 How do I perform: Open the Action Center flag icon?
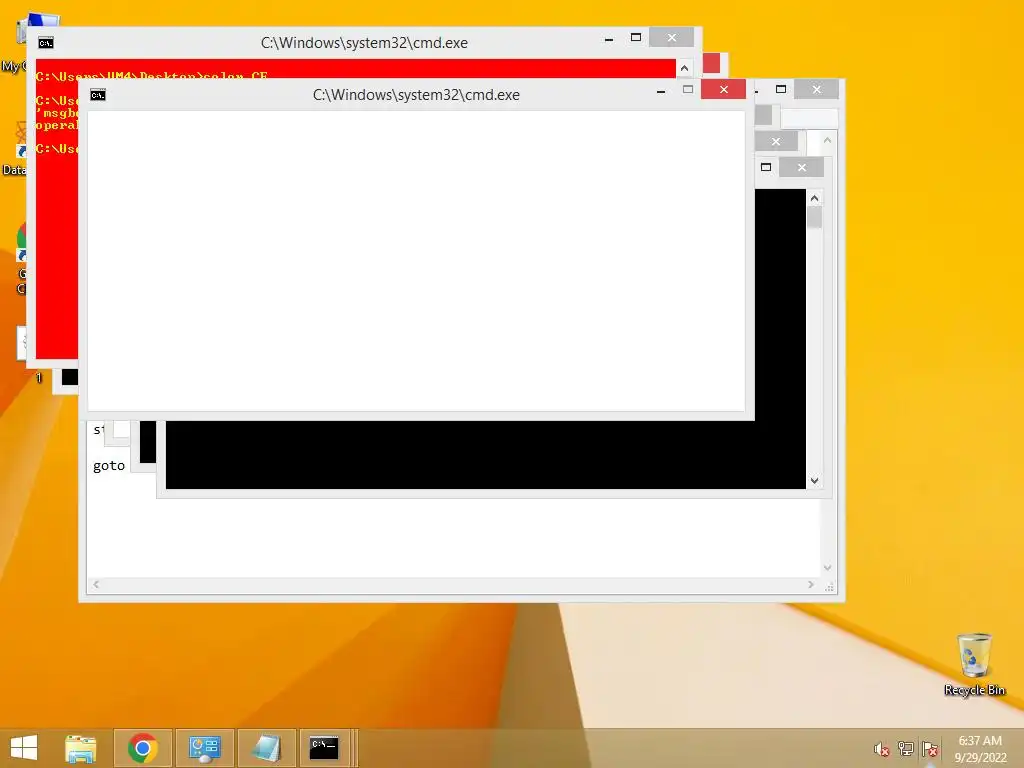tap(930, 749)
